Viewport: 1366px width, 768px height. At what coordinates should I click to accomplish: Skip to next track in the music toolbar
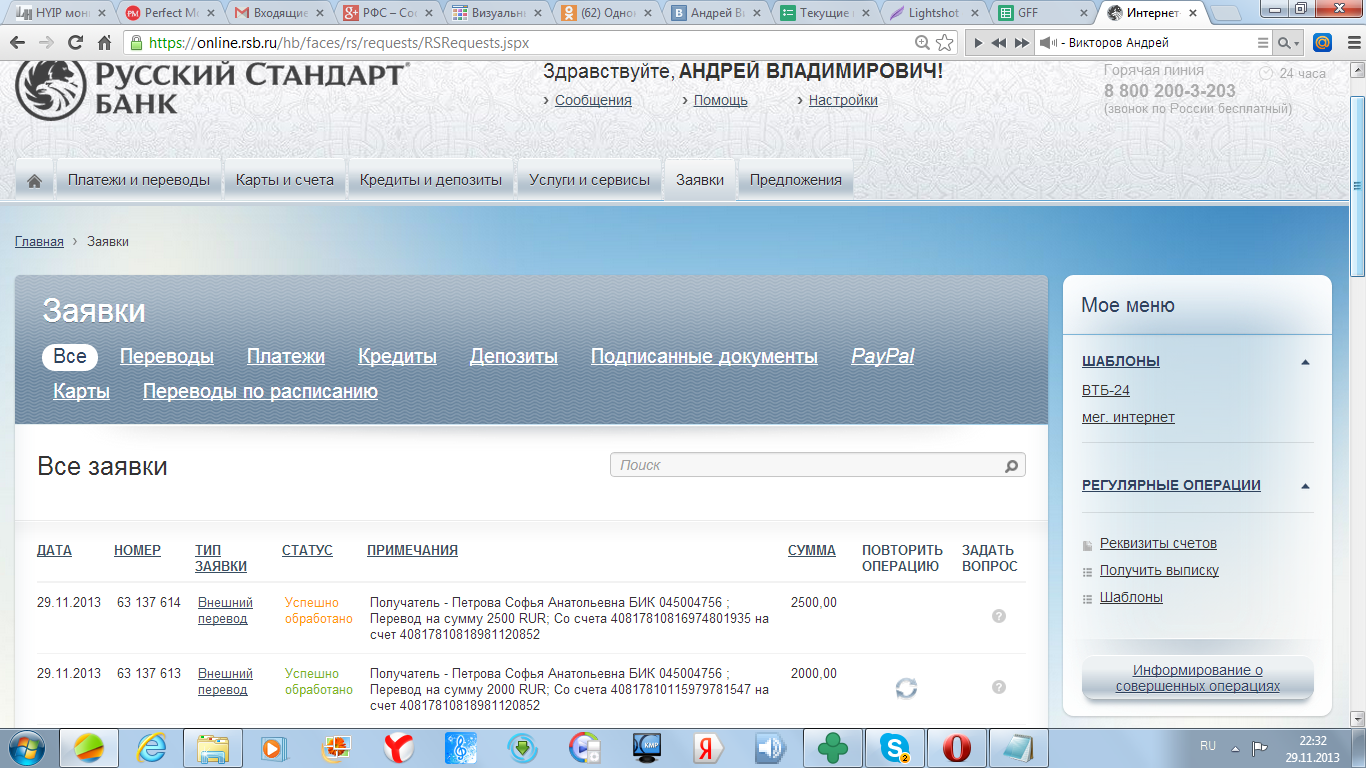[x=1021, y=43]
